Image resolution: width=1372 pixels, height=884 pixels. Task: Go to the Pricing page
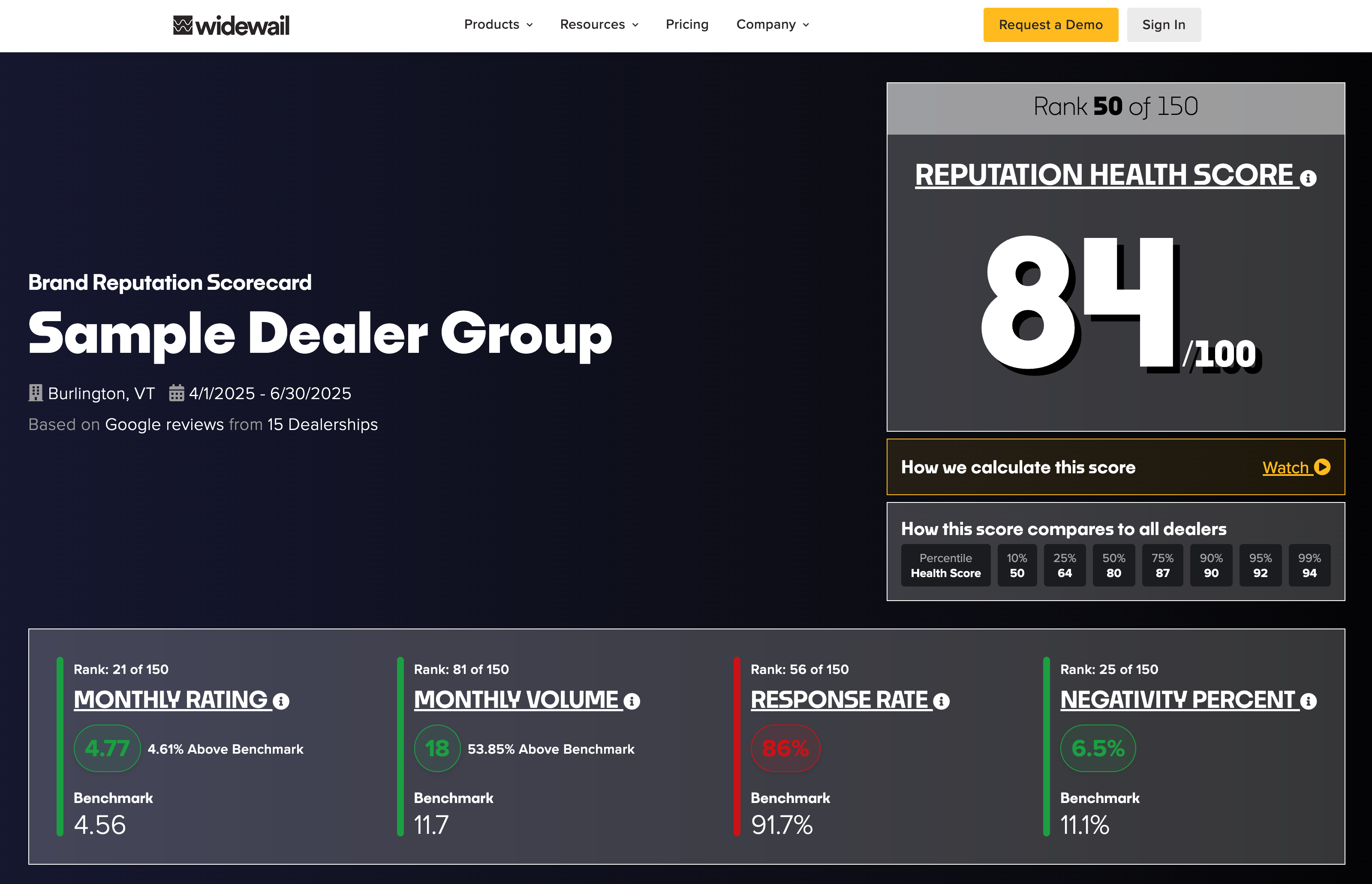pos(687,25)
